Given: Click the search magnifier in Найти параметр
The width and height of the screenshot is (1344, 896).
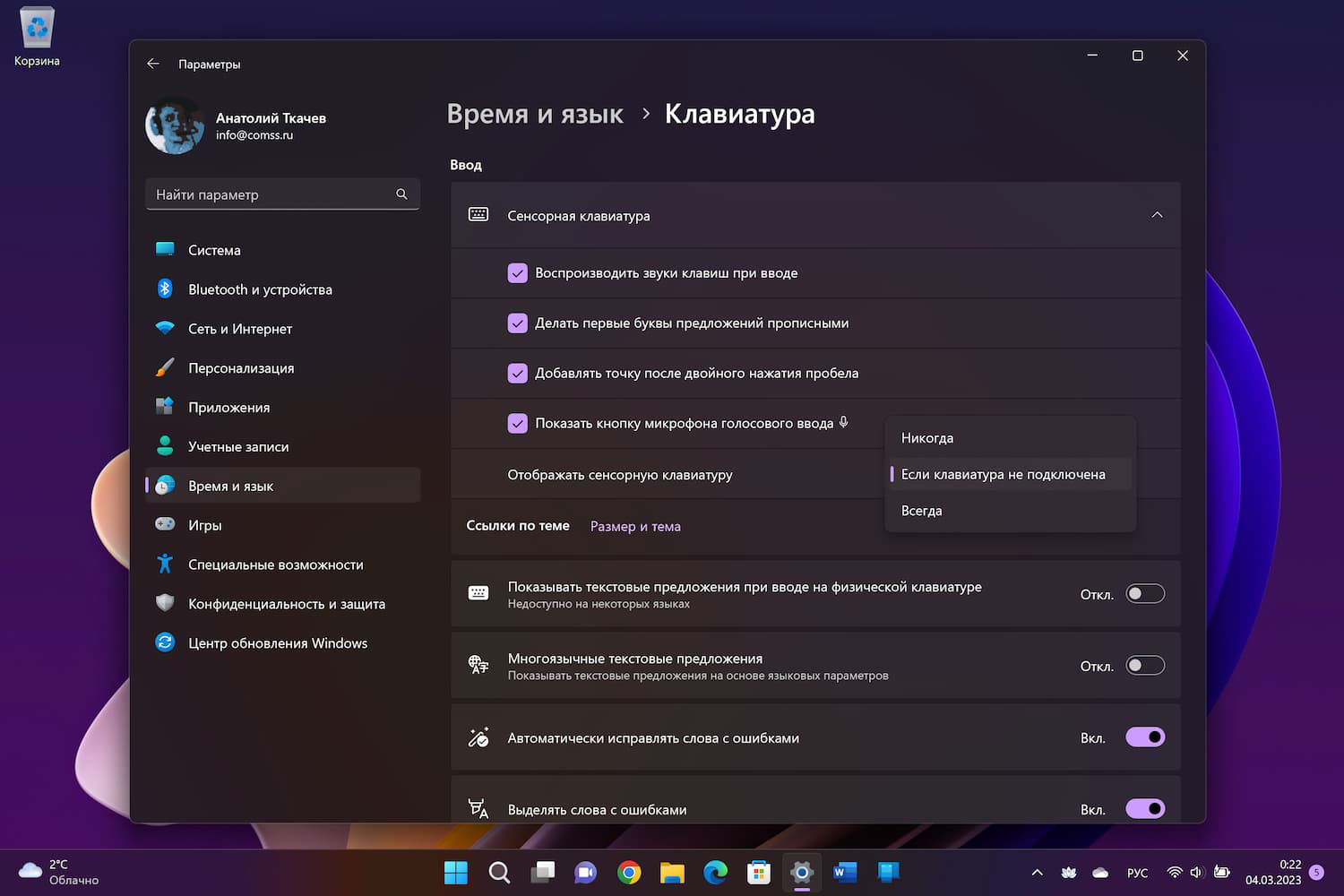Looking at the screenshot, I should coord(401,194).
